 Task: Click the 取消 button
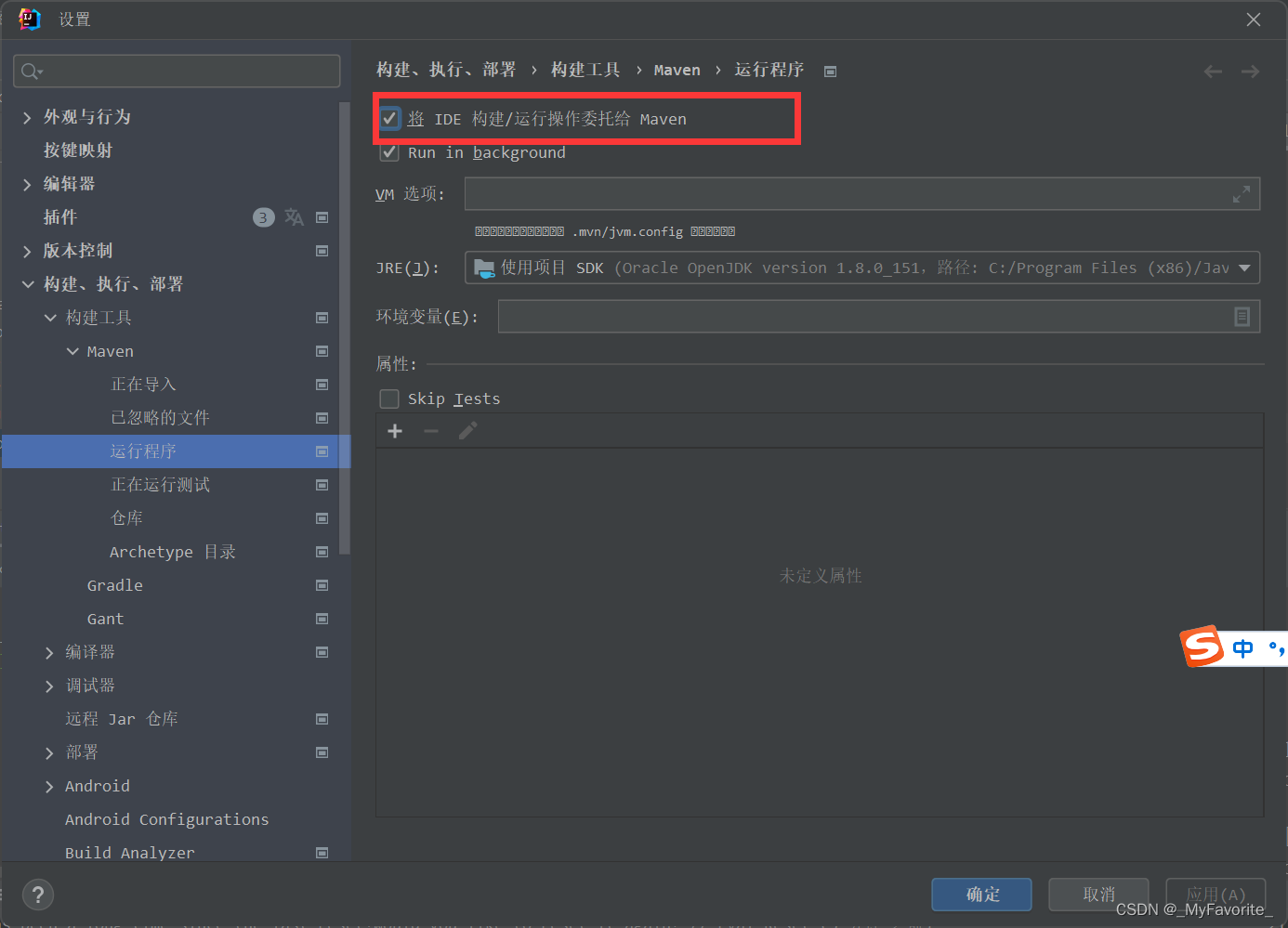pos(1099,895)
